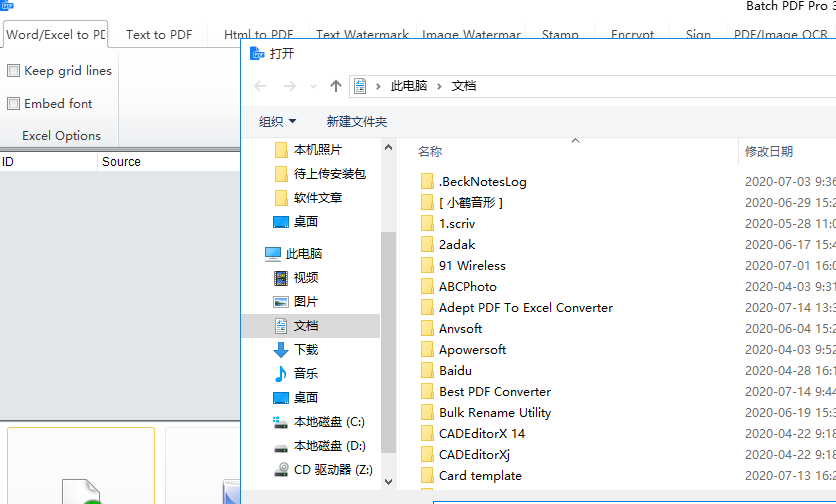This screenshot has height=504, width=836.
Task: Open the 组织 dropdown menu
Action: coord(277,122)
